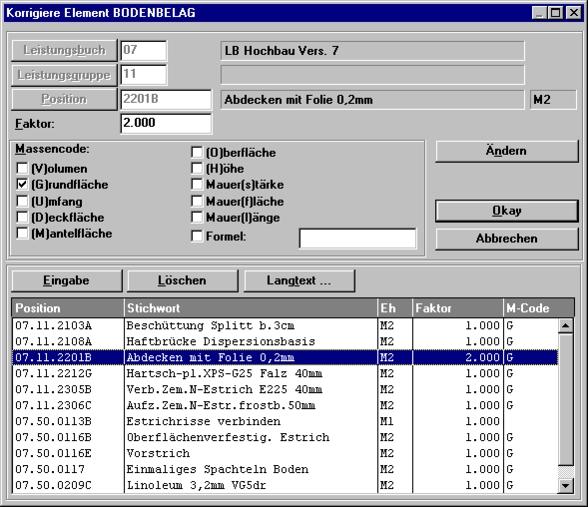Image resolution: width=588 pixels, height=507 pixels.
Task: Select row Estrichrisse verbinden
Action: pyautogui.click(x=285, y=421)
